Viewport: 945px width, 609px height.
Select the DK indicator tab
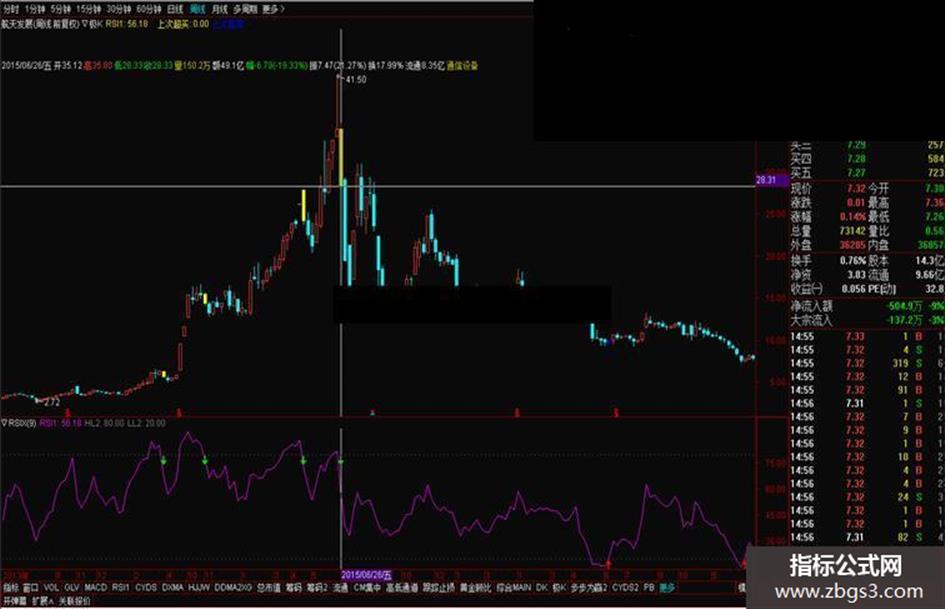542,587
